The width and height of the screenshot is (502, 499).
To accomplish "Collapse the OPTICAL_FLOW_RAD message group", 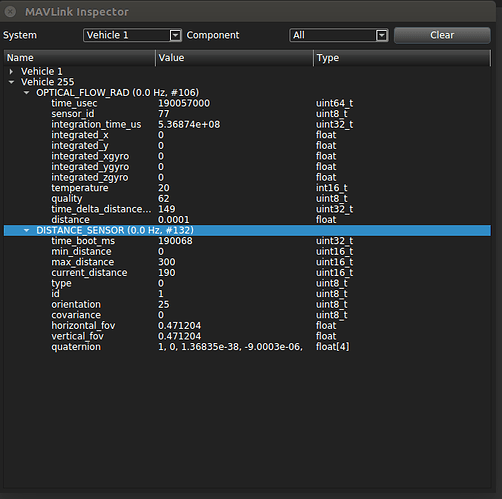I will click(x=27, y=93).
